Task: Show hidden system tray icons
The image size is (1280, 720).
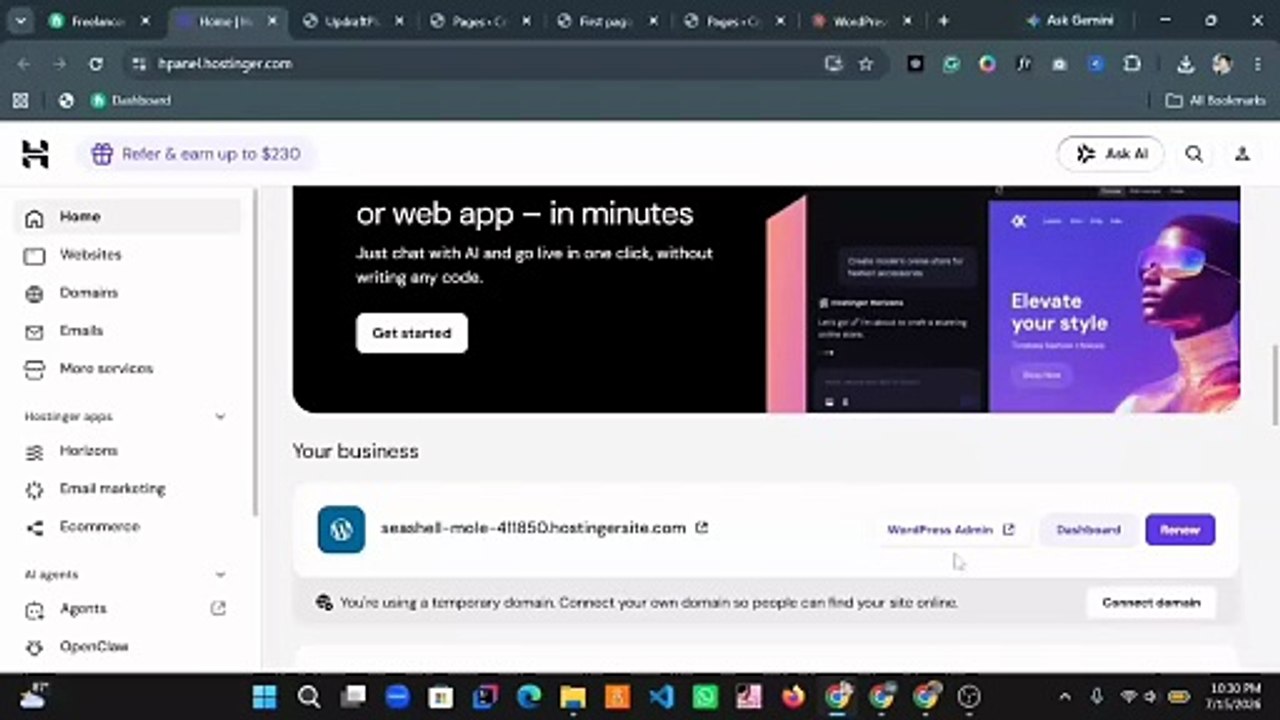Action: click(1064, 697)
